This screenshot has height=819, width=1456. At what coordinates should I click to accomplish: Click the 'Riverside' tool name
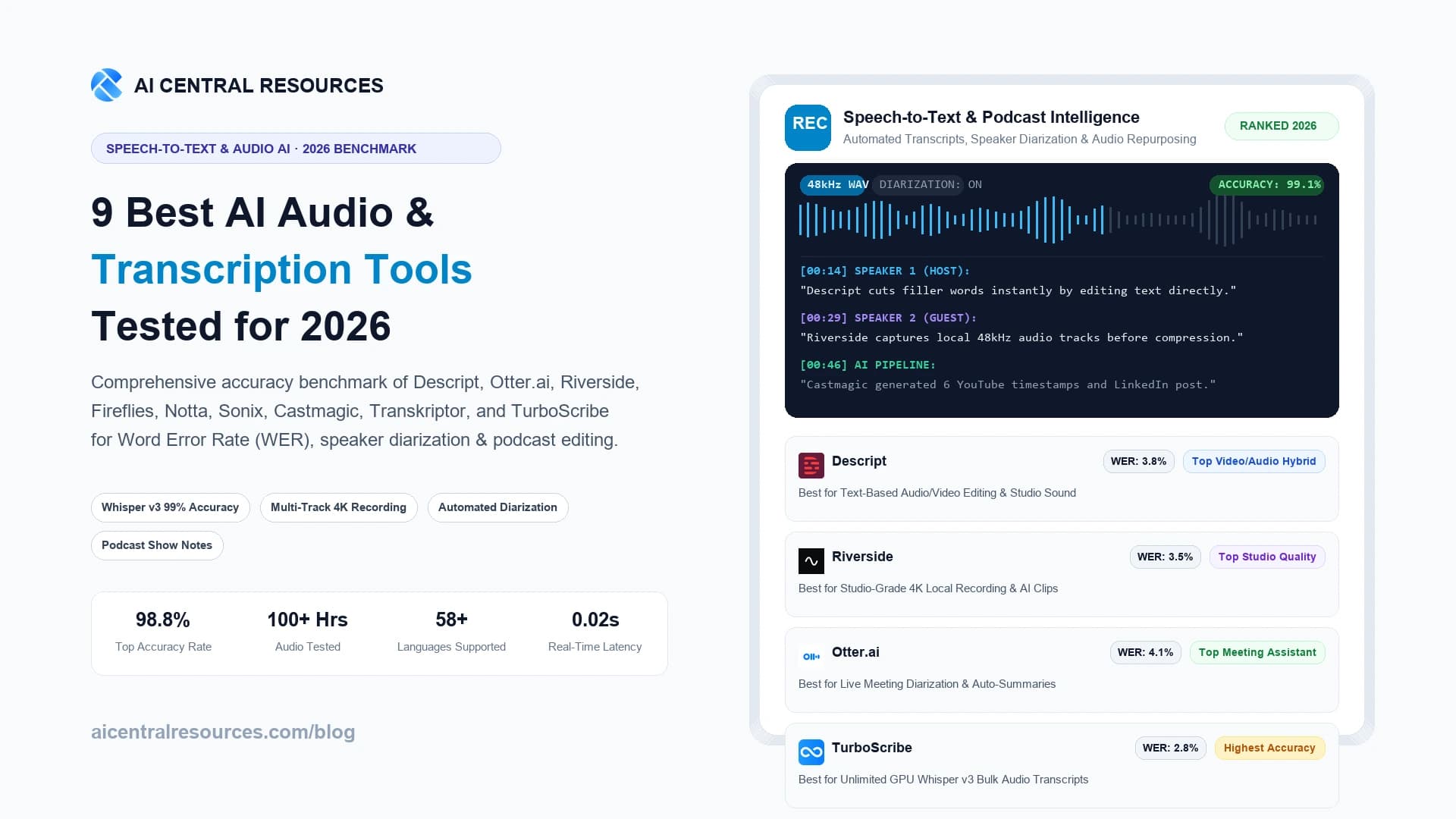[x=862, y=557]
